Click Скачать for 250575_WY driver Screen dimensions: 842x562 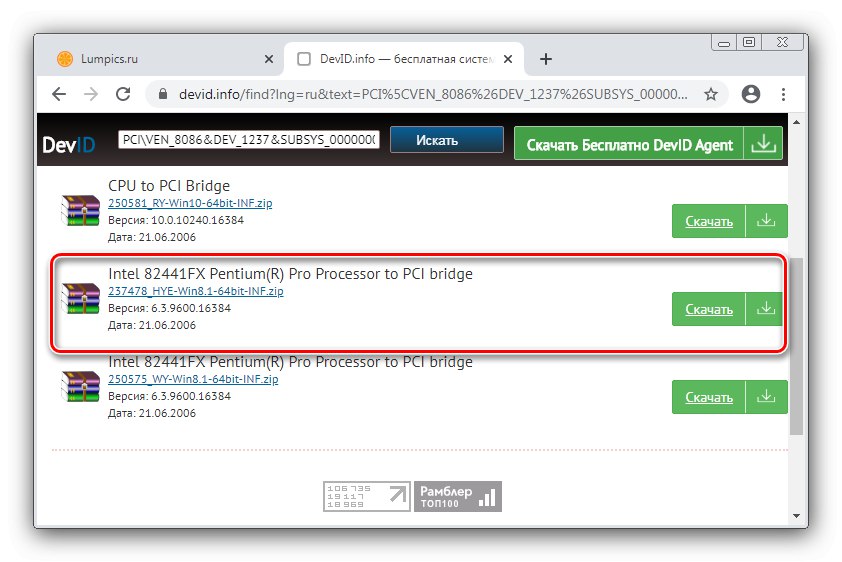pos(709,397)
